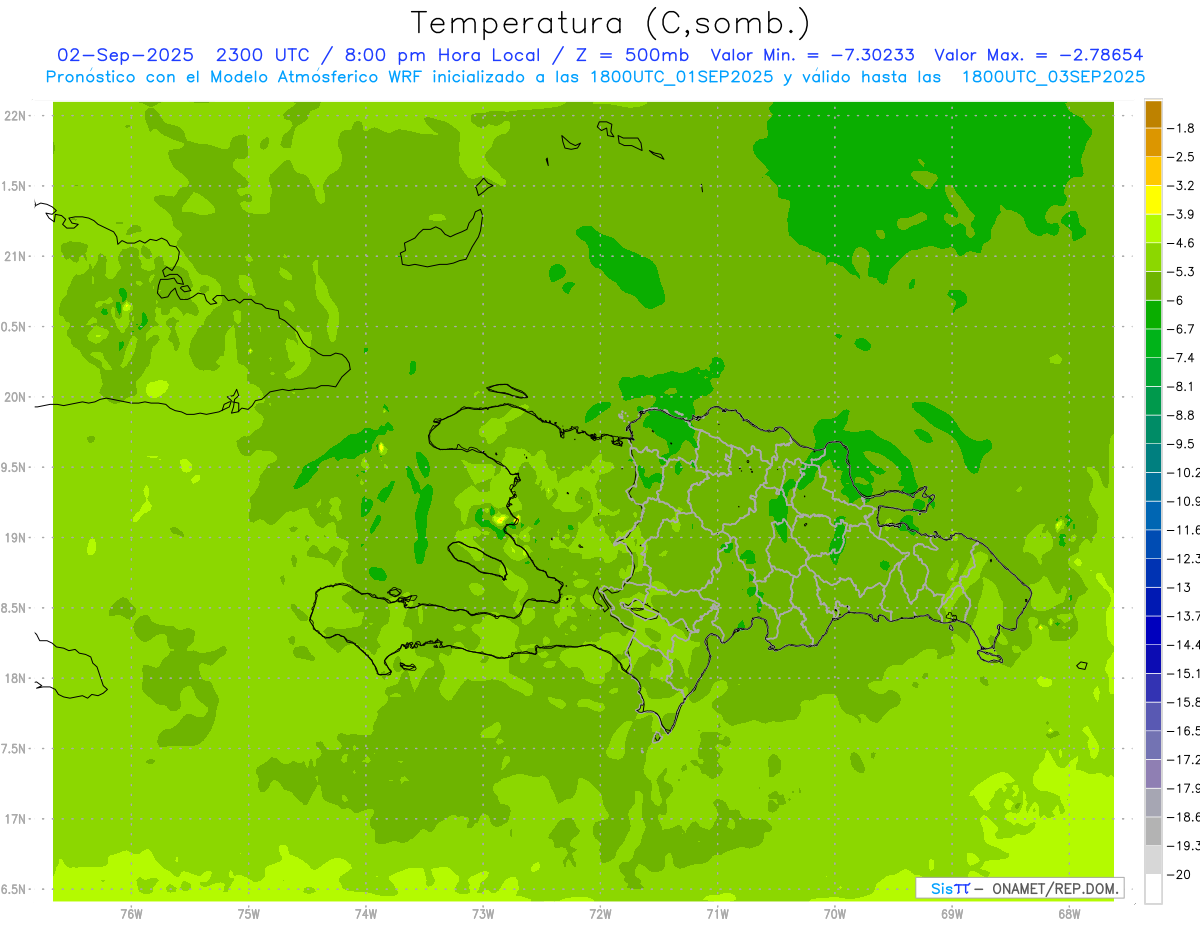The image size is (1200, 927).
Task: Select the date text "02-Sep-2025"
Action: [125, 55]
